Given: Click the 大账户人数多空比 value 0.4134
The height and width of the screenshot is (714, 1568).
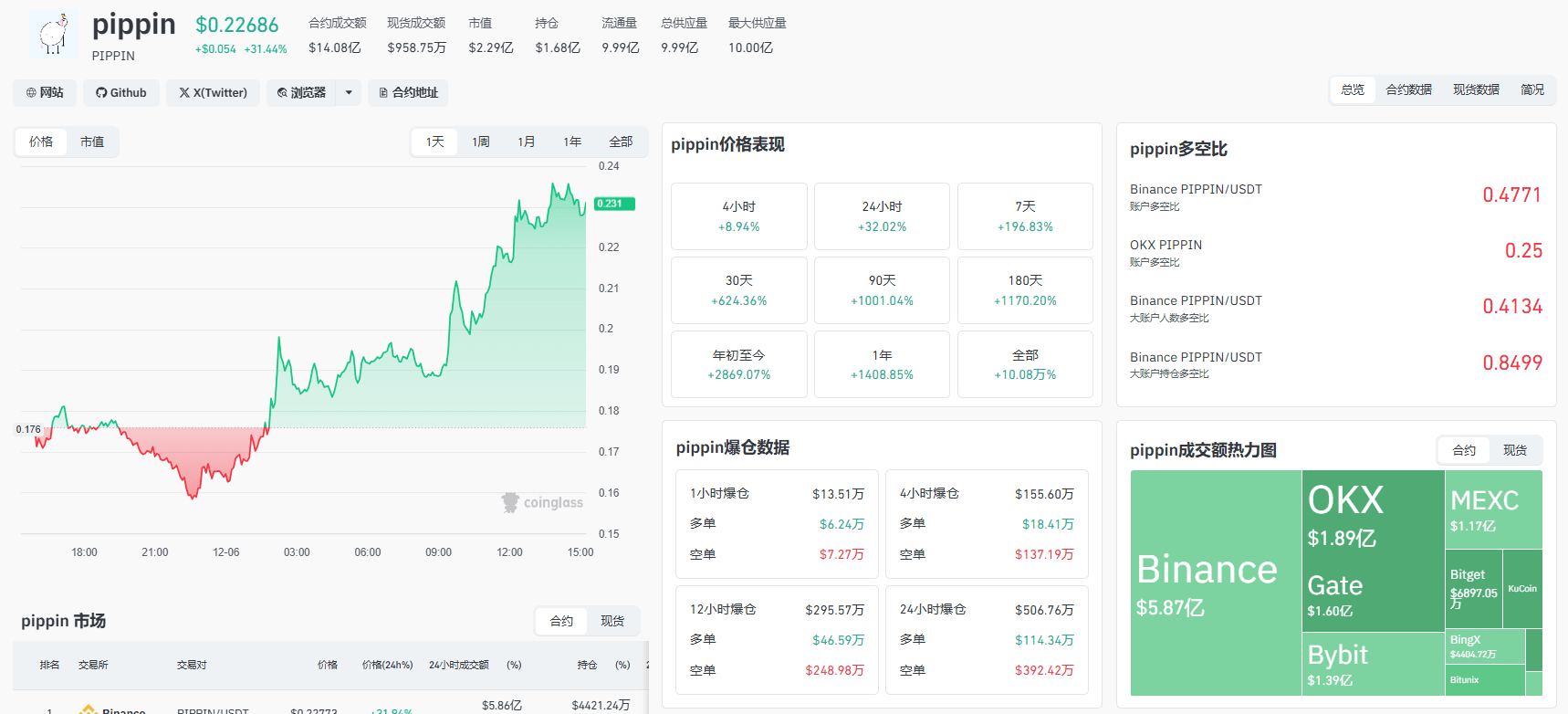Looking at the screenshot, I should (x=1512, y=306).
